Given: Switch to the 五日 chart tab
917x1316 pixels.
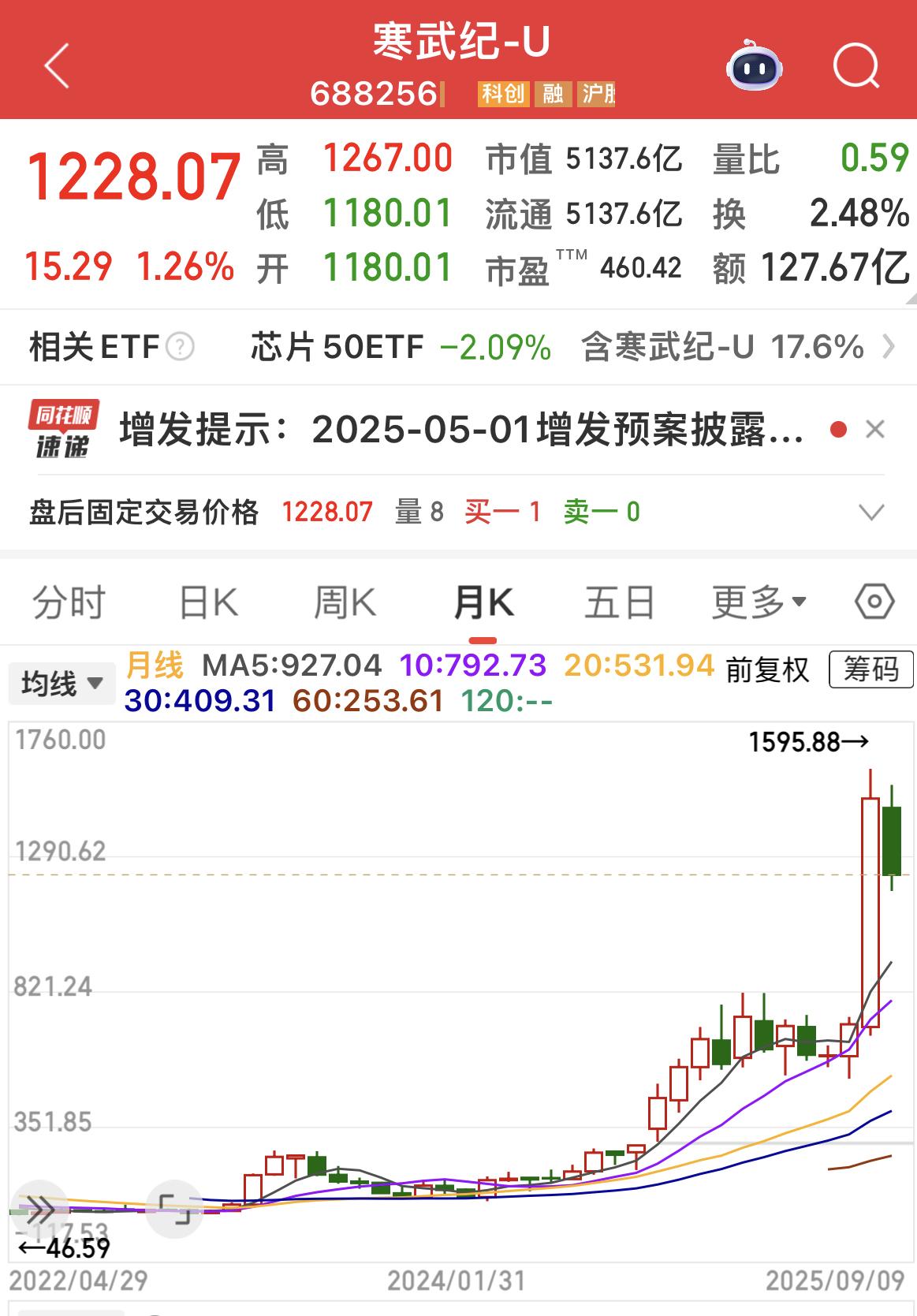Looking at the screenshot, I should point(620,603).
